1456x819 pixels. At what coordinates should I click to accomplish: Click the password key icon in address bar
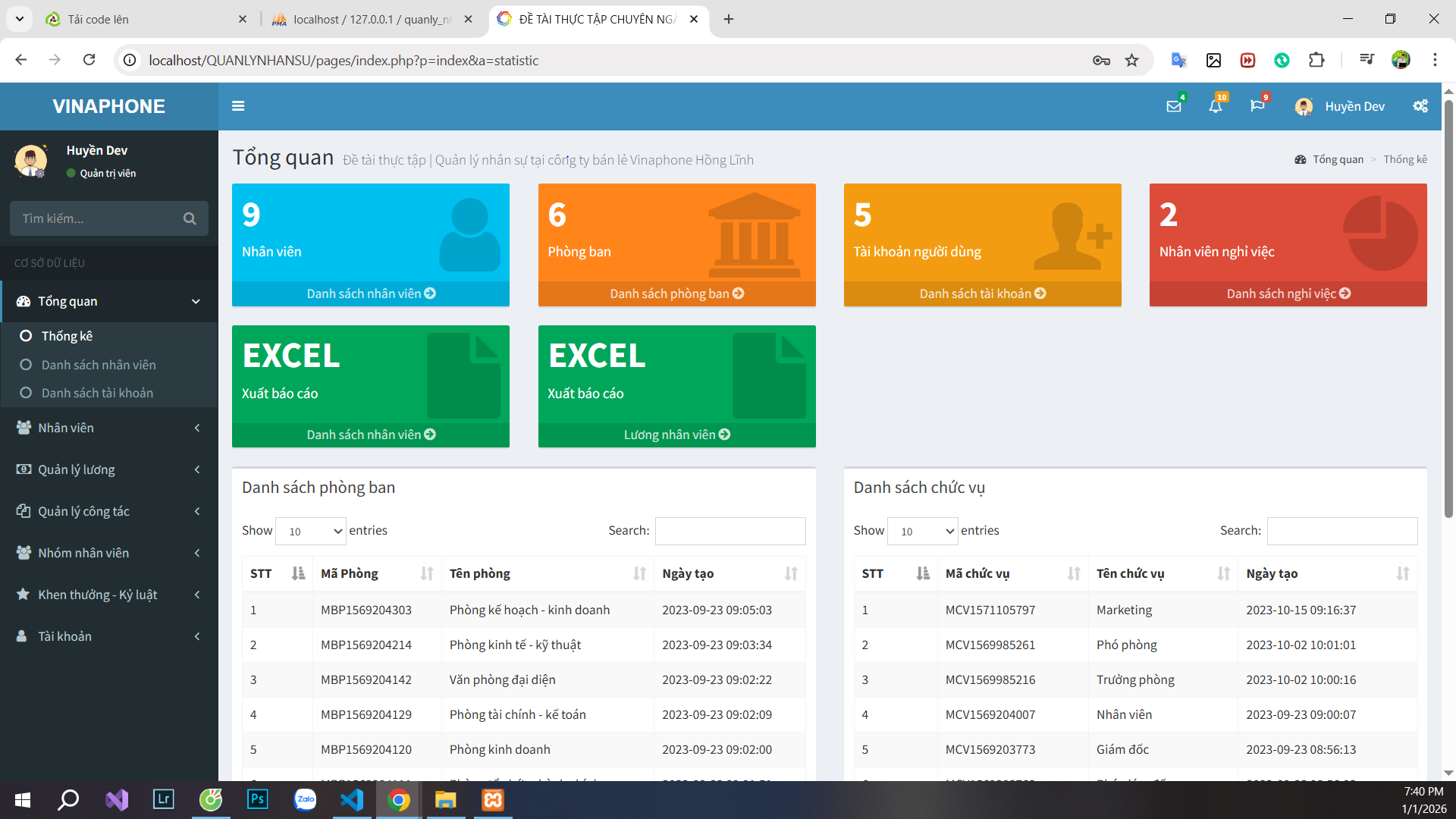(1101, 61)
